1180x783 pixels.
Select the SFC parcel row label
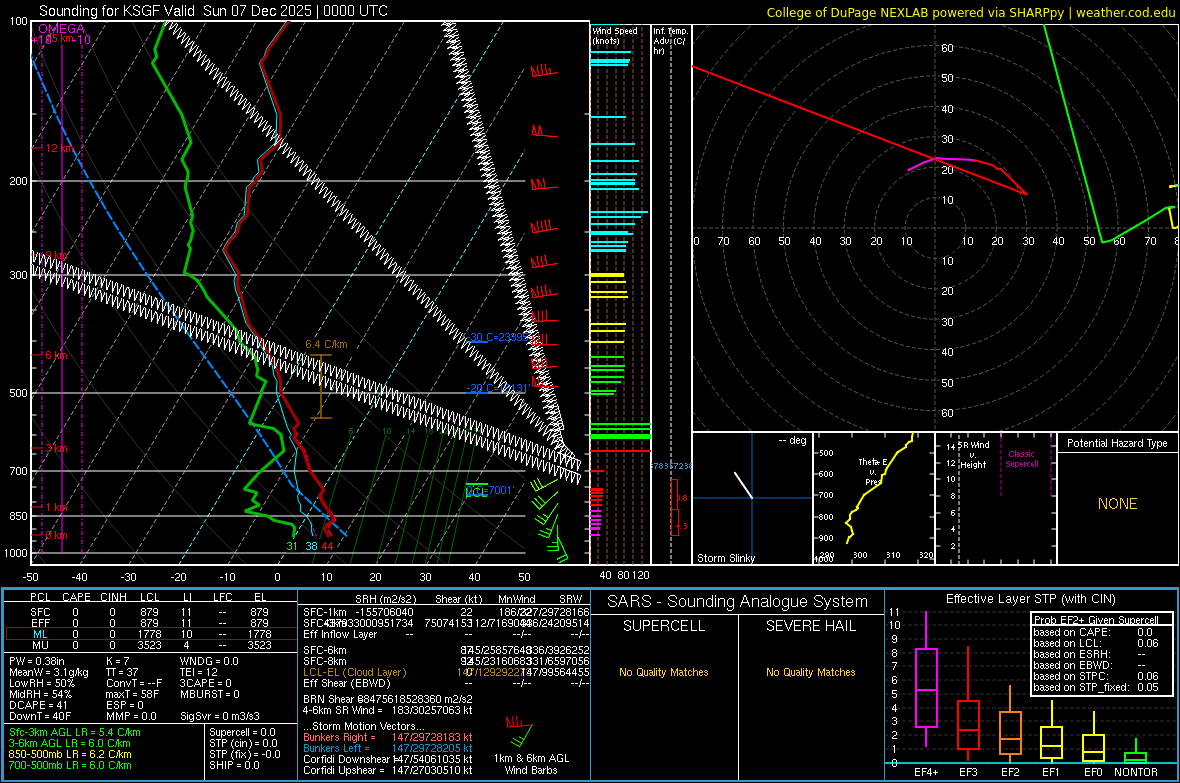pos(41,613)
